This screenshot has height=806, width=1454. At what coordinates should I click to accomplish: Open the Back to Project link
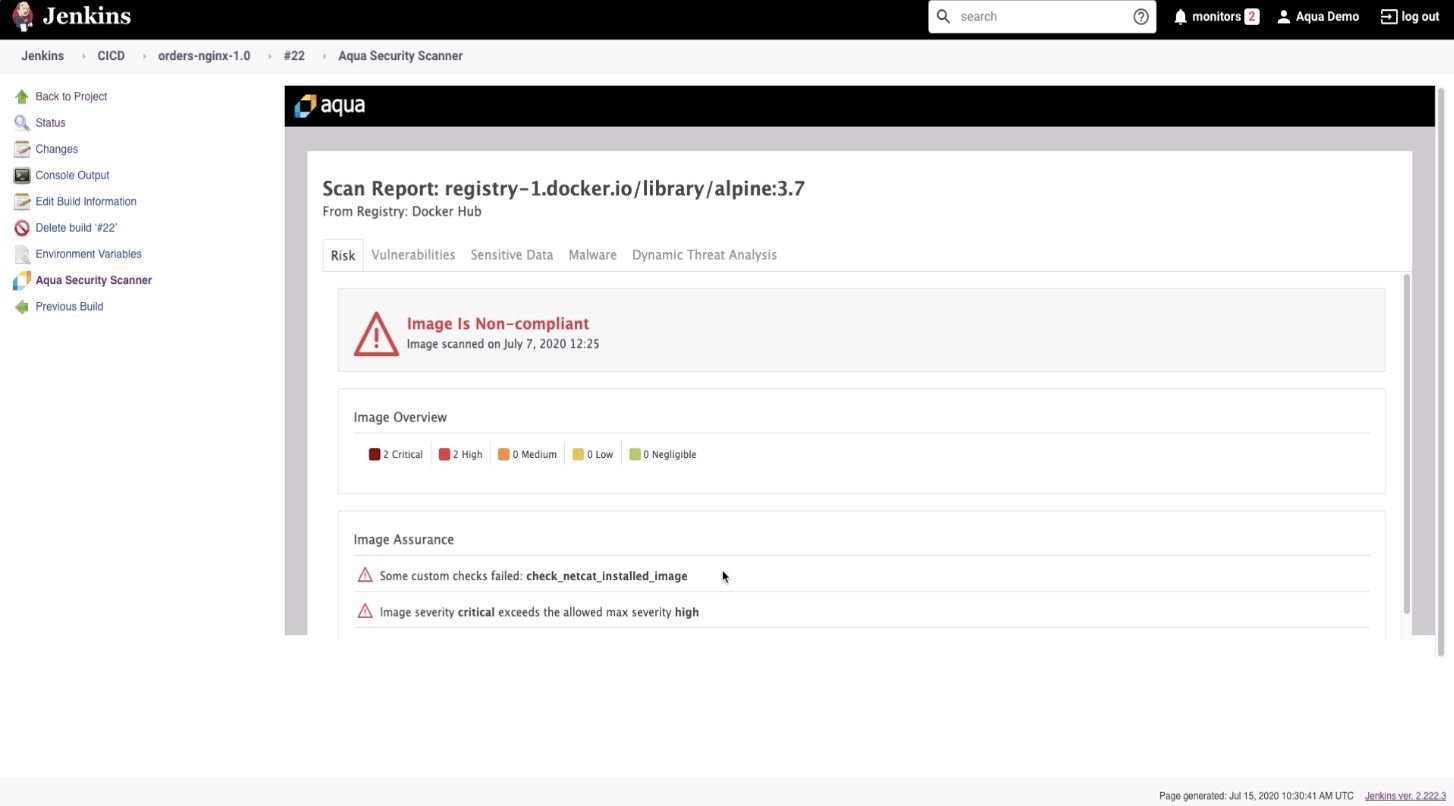(x=71, y=97)
